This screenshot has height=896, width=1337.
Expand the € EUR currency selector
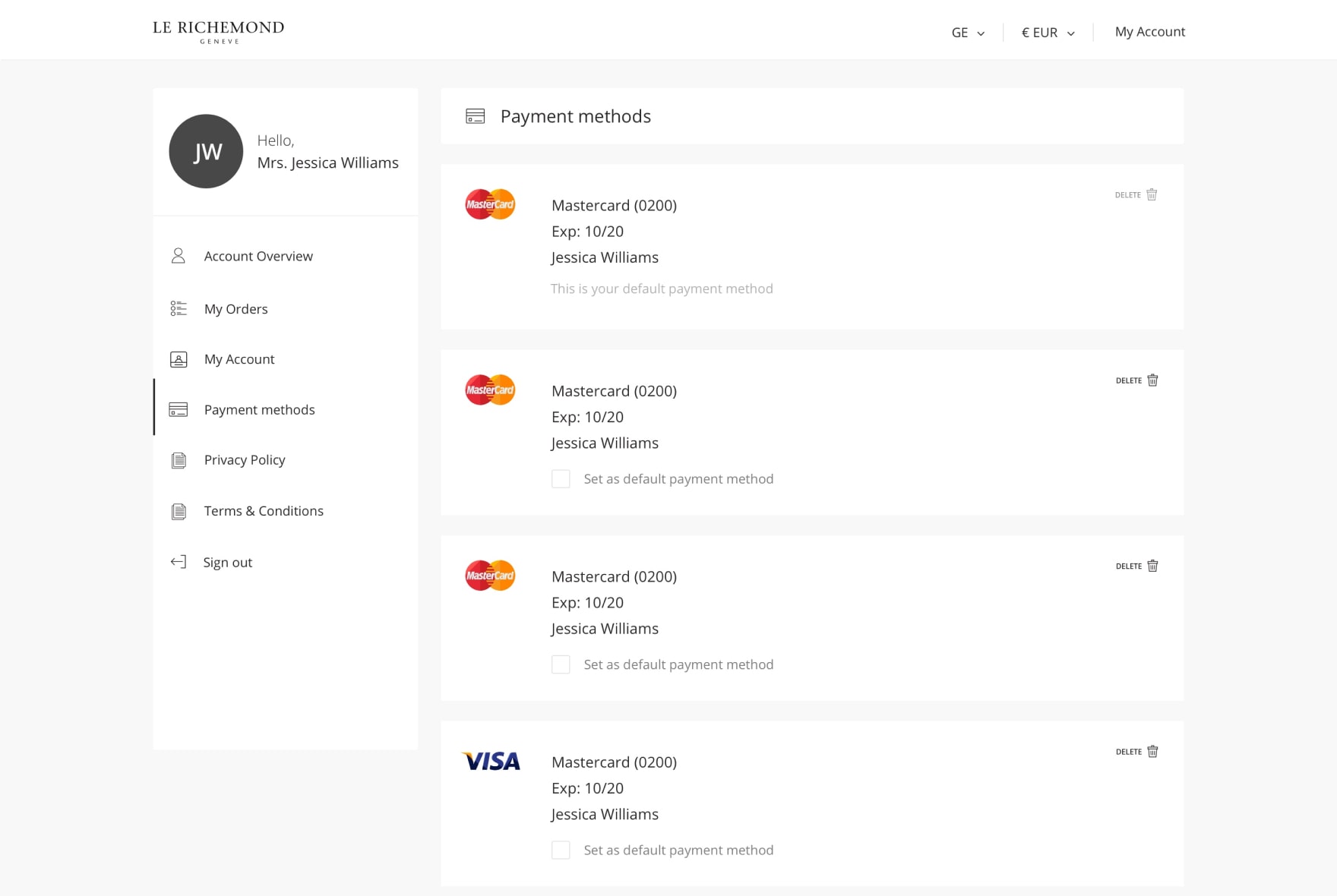point(1048,33)
